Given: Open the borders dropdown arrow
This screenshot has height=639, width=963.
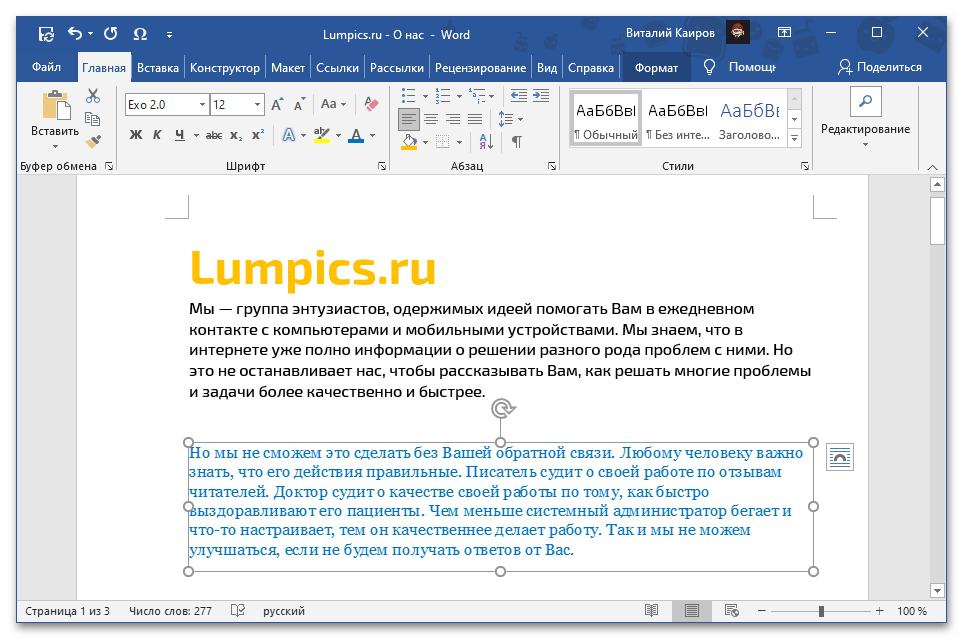Looking at the screenshot, I should coord(459,143).
